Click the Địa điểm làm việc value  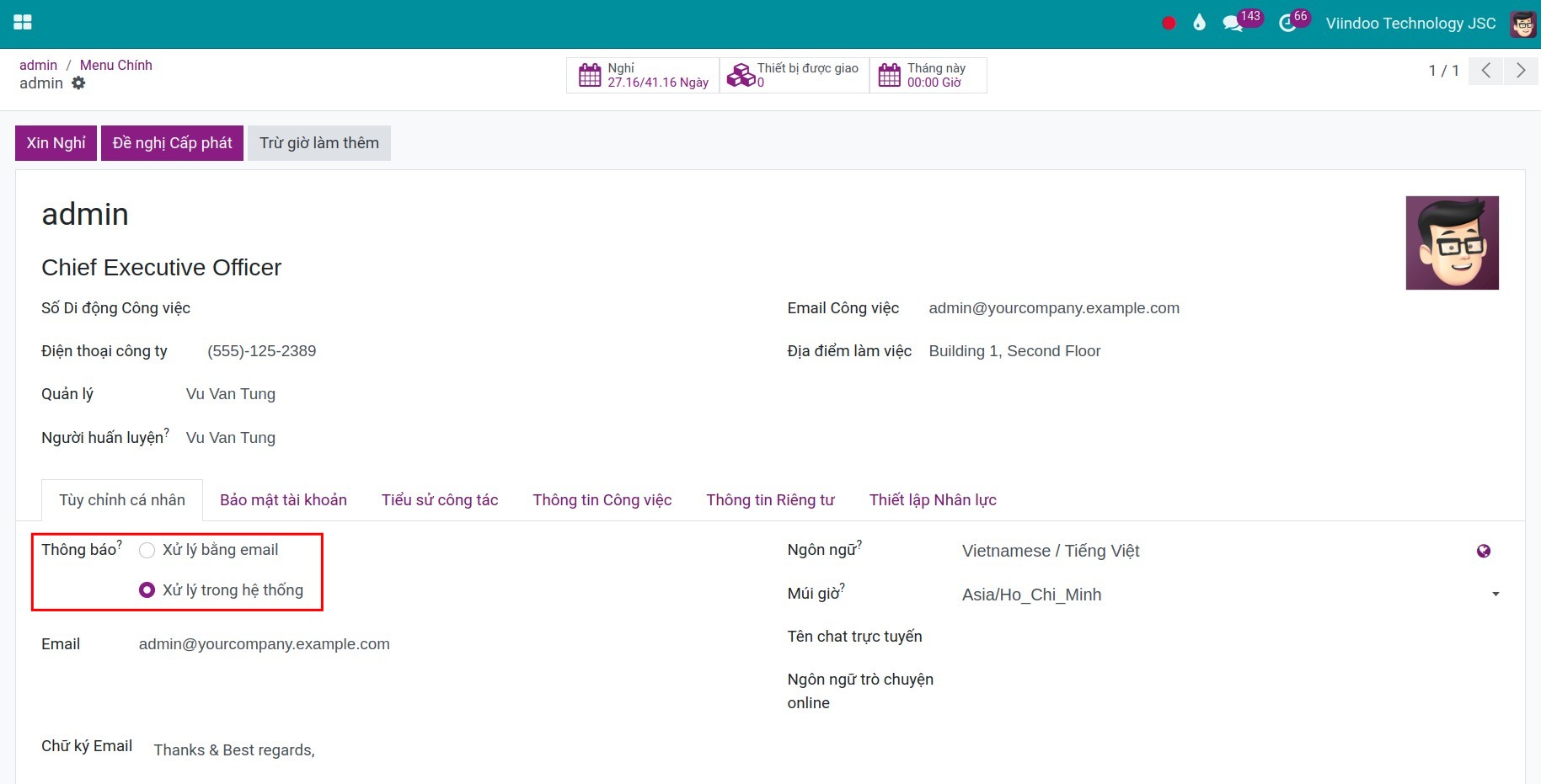1014,351
